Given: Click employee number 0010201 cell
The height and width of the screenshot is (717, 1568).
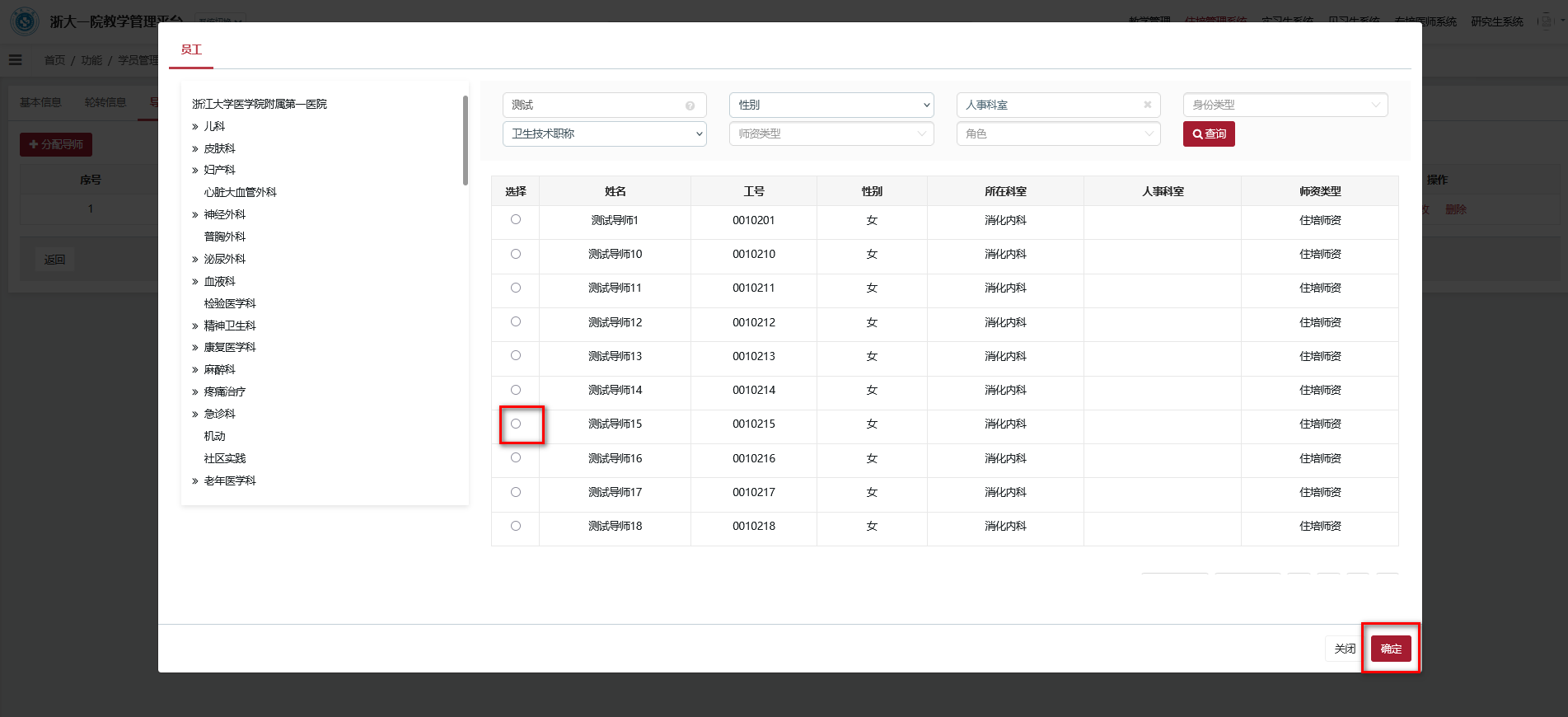Looking at the screenshot, I should [754, 220].
